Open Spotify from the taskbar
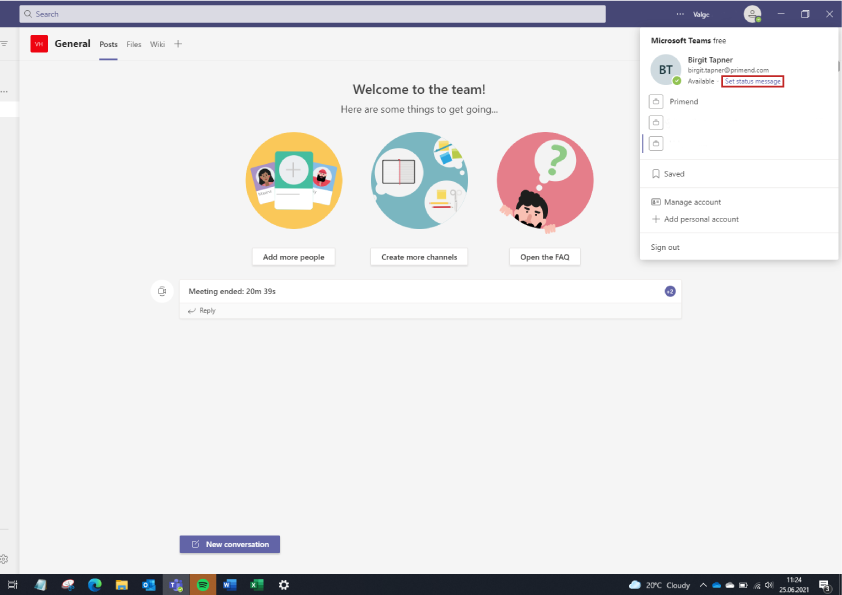The image size is (842, 595). point(203,585)
